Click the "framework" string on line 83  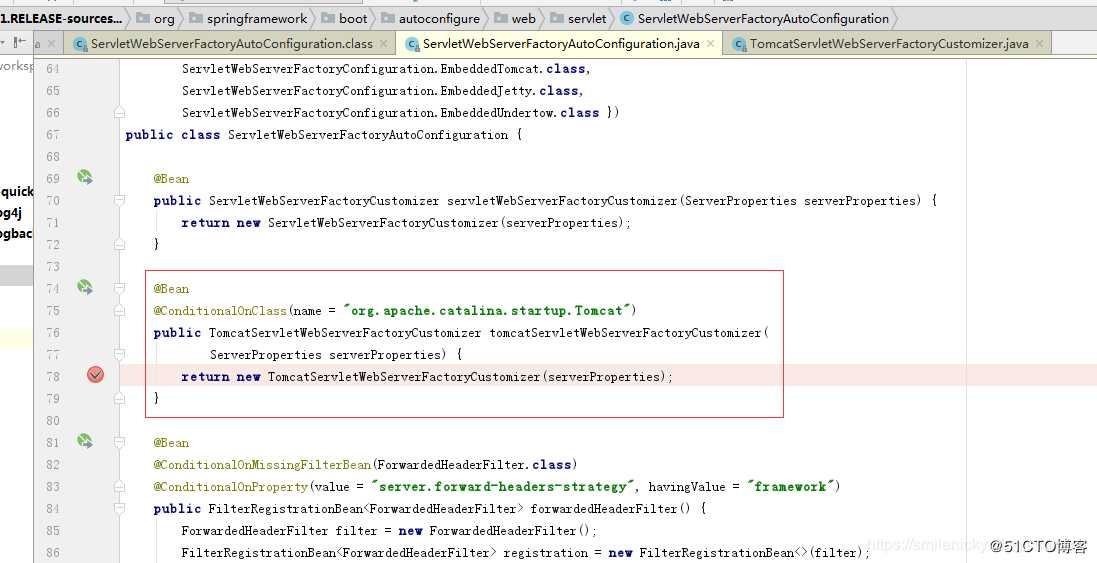point(791,486)
